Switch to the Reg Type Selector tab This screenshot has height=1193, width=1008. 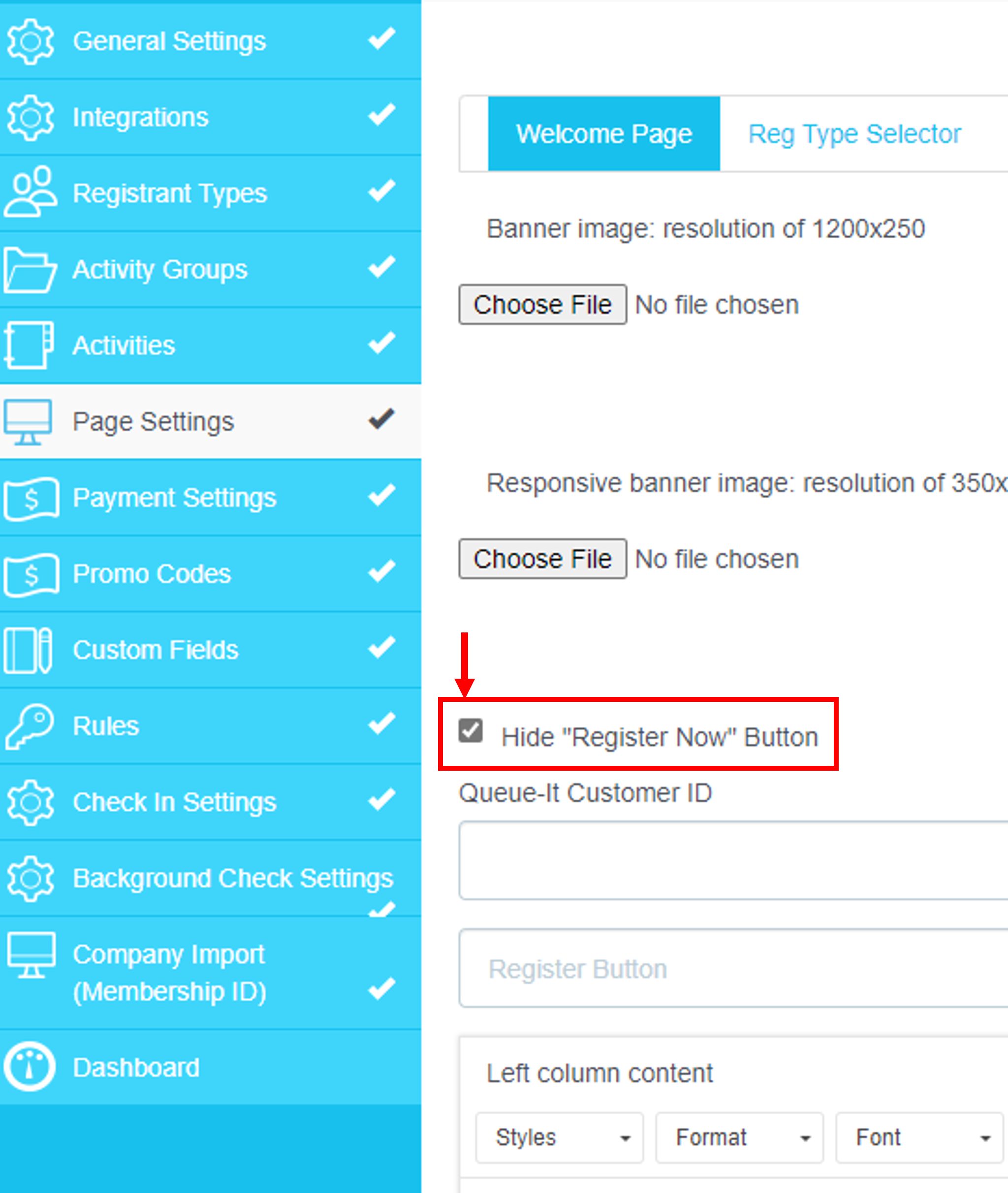(854, 134)
